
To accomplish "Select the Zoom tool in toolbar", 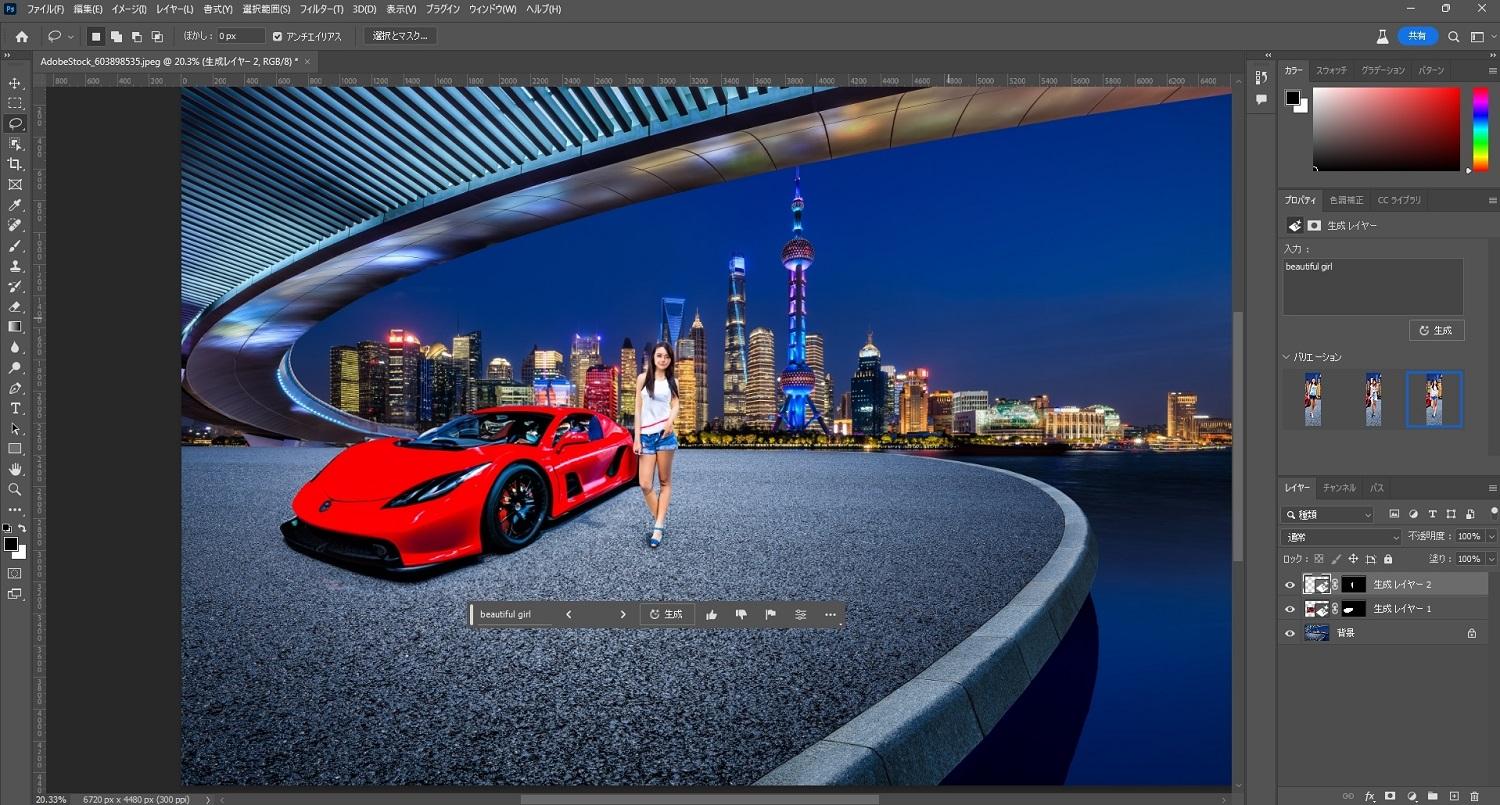I will 15,489.
